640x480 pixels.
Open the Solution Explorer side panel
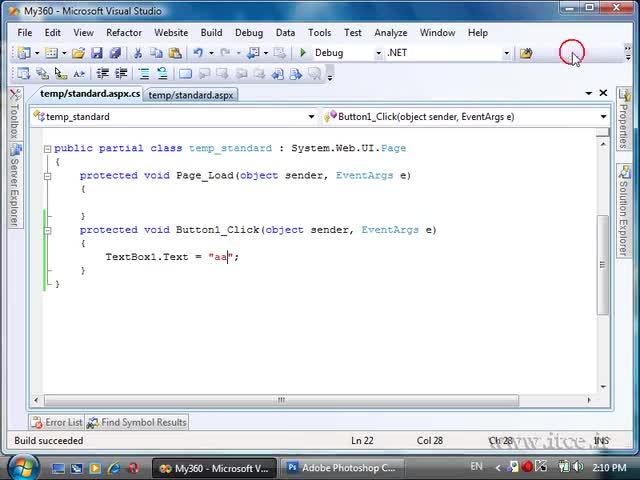[623, 211]
